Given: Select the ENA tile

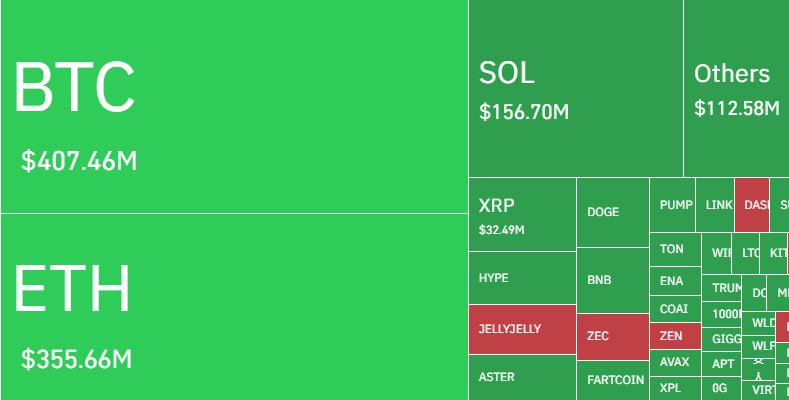Looking at the screenshot, I should (675, 282).
